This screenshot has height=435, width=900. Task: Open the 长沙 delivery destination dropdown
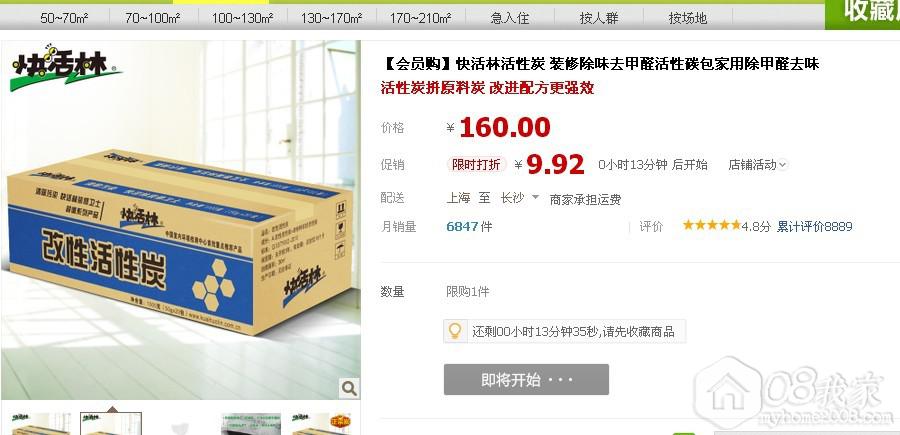tap(519, 198)
